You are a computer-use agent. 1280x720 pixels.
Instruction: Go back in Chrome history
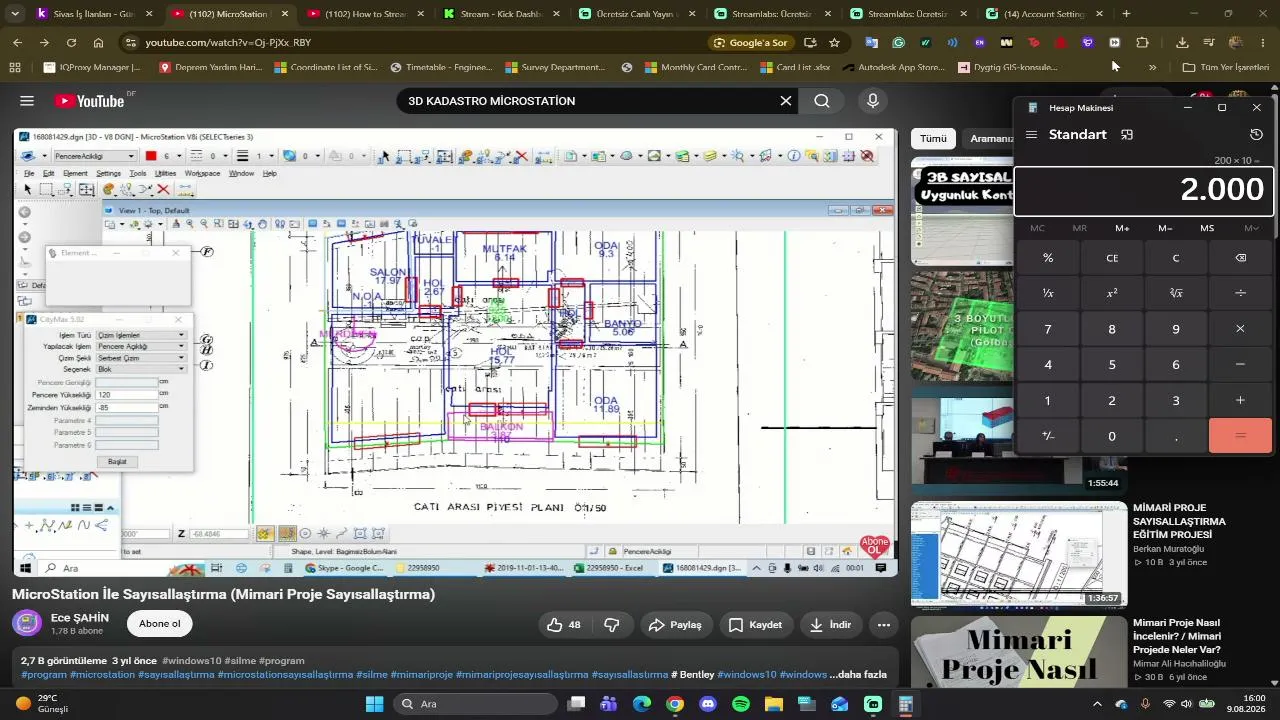[17, 43]
